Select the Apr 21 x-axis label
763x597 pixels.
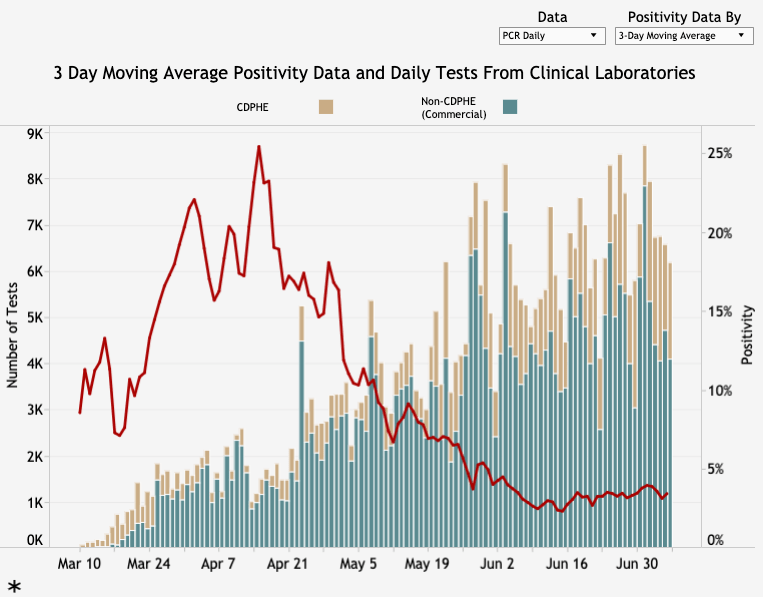click(x=288, y=564)
